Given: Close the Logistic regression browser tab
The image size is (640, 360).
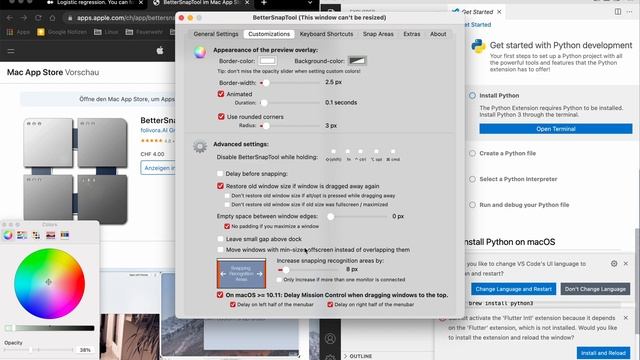Looking at the screenshot, I should (x=141, y=3).
